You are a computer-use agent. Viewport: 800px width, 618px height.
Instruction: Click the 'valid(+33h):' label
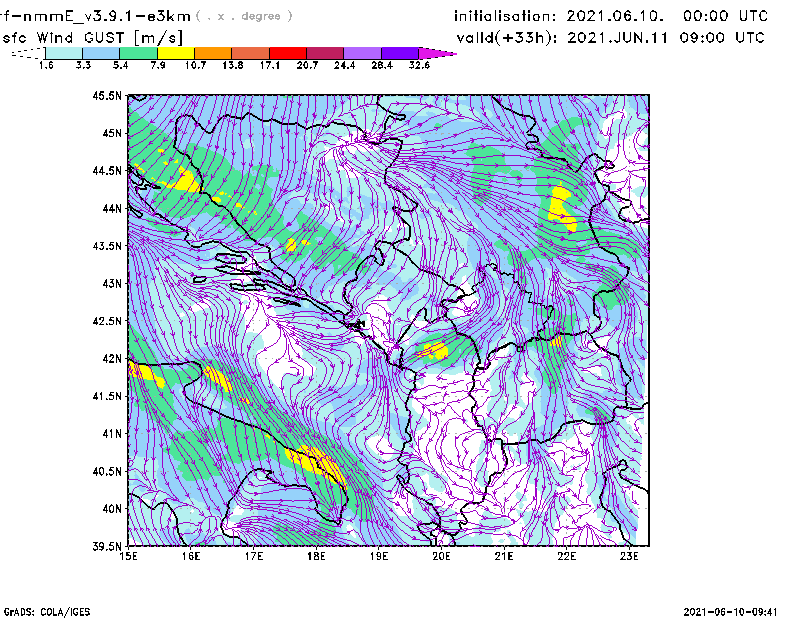[x=507, y=38]
